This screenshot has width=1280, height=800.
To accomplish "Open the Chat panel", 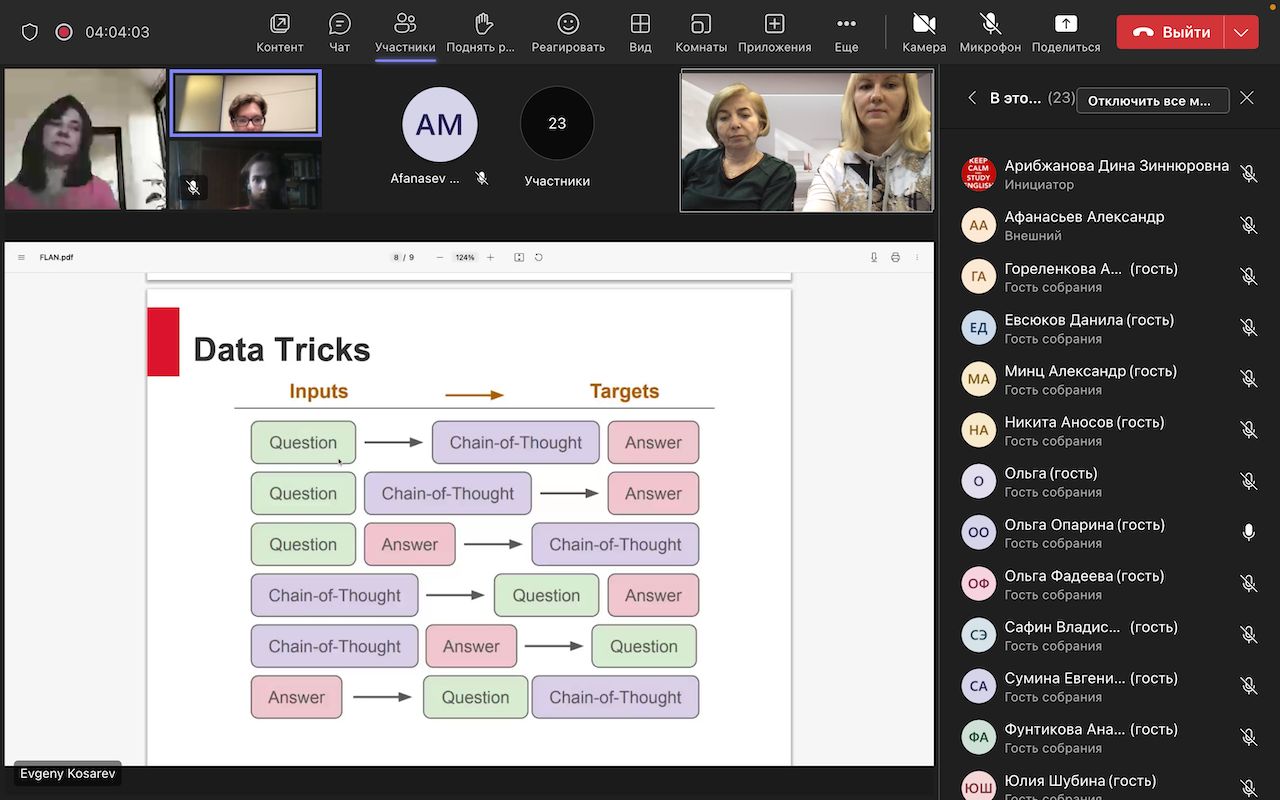I will coord(340,24).
